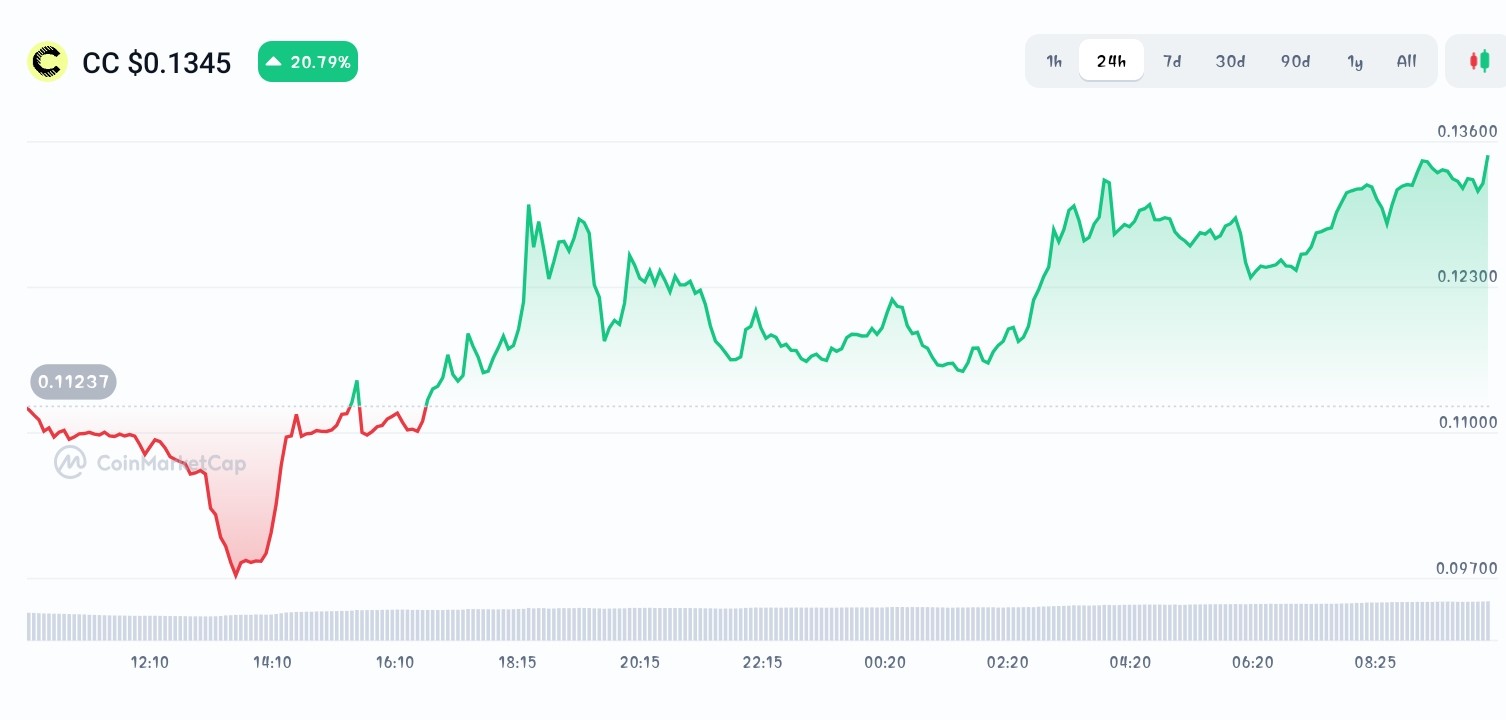Select the 7d time range tab
Viewport: 1506px width, 720px height.
pos(1172,61)
